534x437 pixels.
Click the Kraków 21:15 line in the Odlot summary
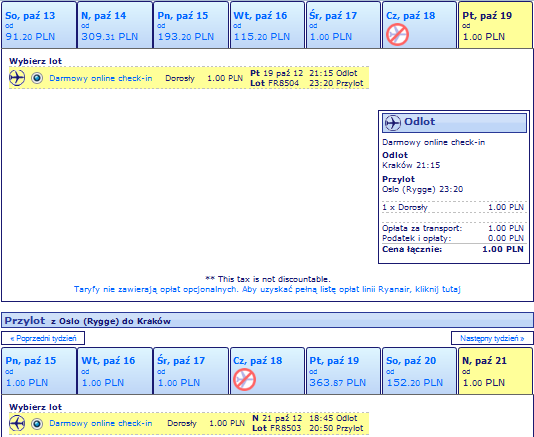click(411, 165)
